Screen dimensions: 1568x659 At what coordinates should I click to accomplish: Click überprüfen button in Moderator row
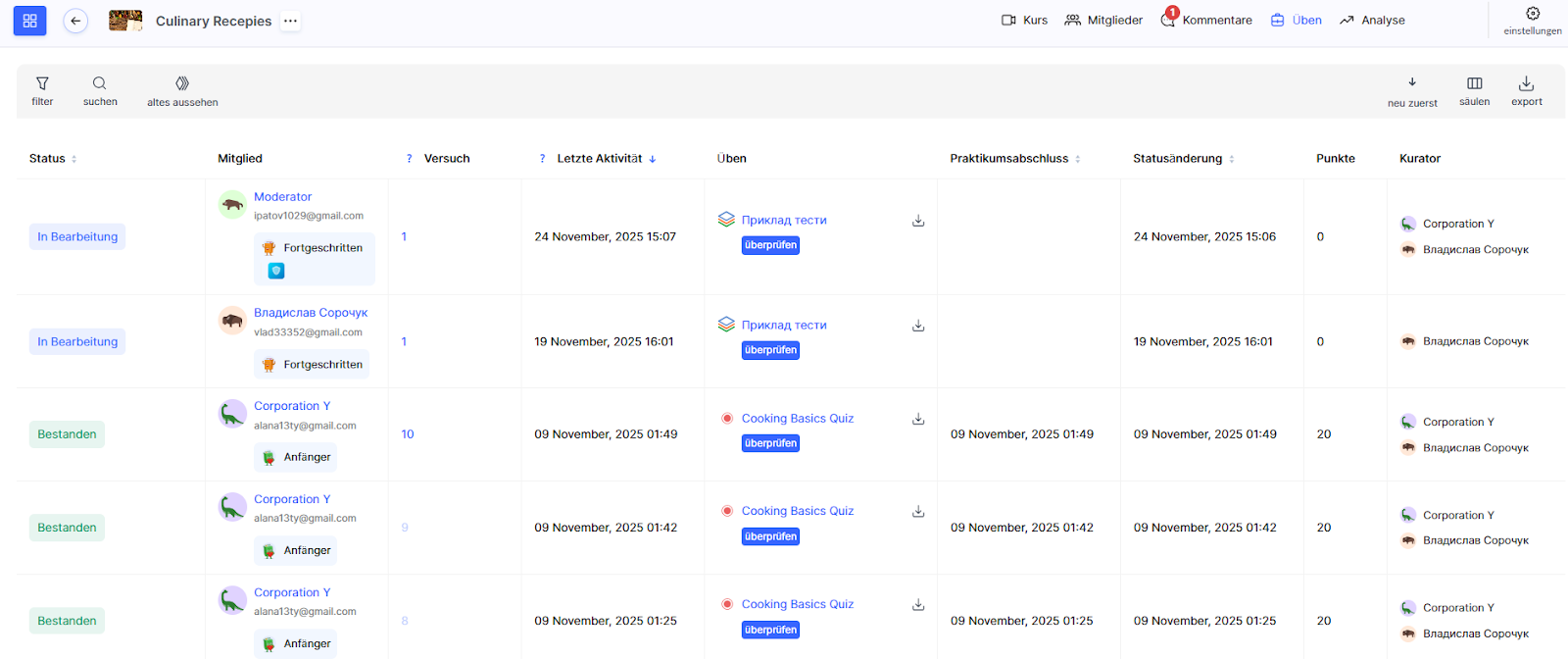coord(770,245)
